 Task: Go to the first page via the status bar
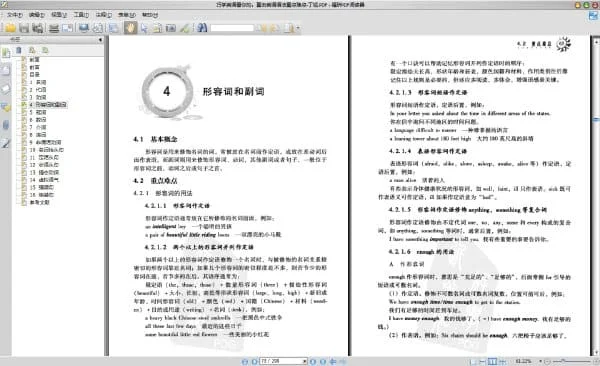tap(245, 361)
